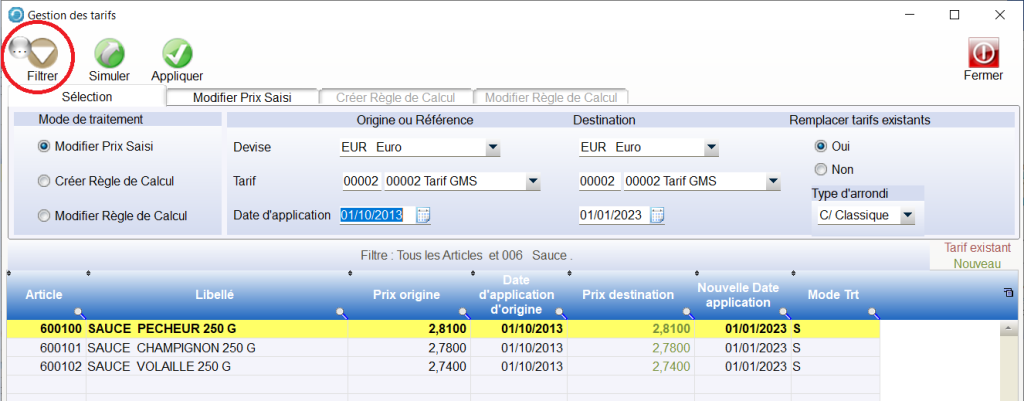Select the Créer Règle de Calcul option

point(43,181)
